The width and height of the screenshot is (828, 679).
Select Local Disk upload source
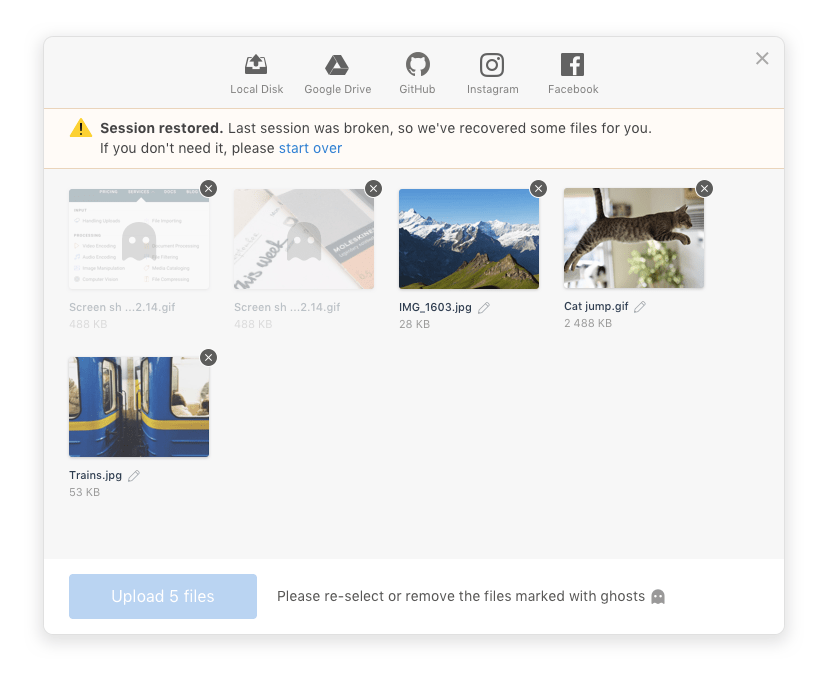tap(257, 74)
